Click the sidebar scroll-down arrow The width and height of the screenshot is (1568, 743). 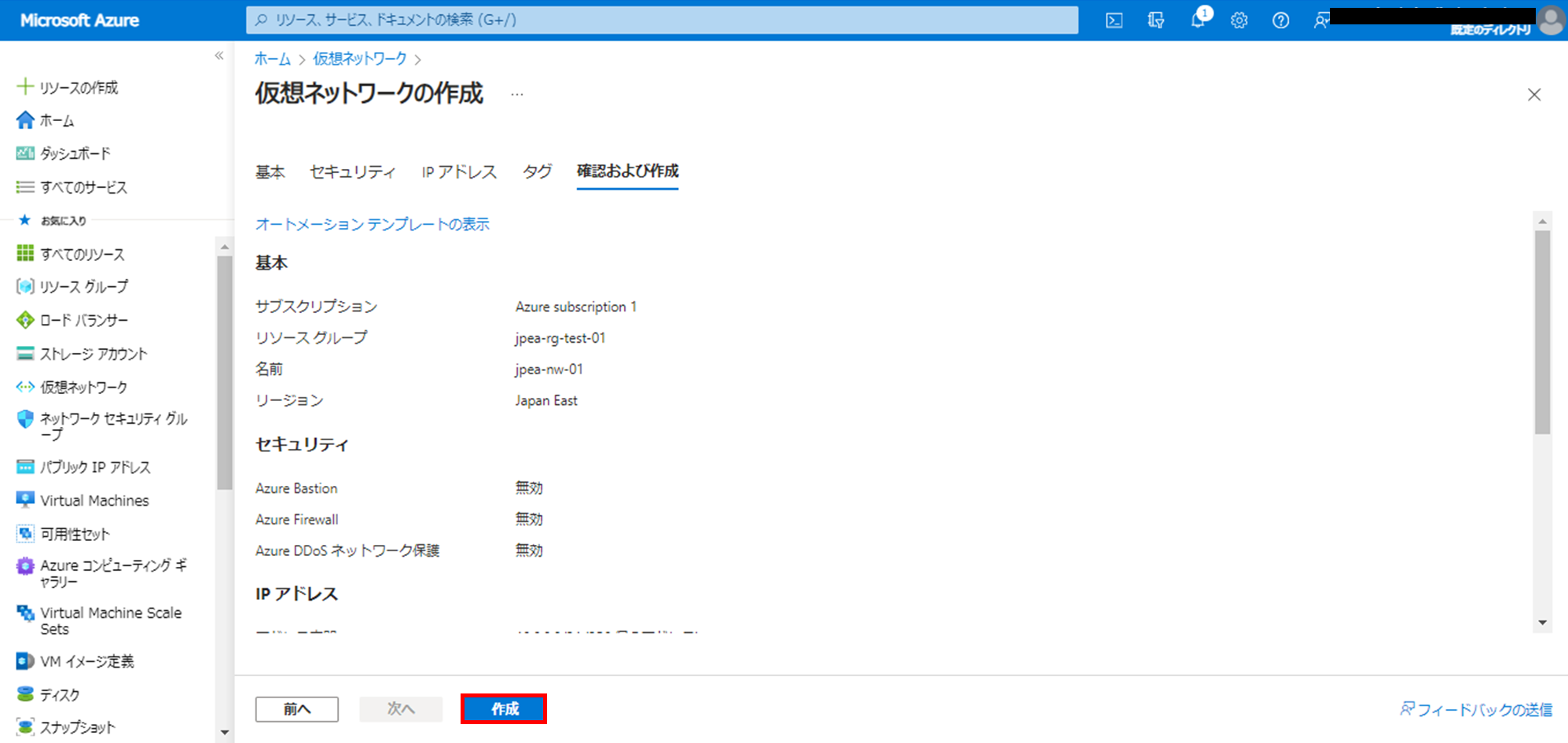[x=225, y=732]
